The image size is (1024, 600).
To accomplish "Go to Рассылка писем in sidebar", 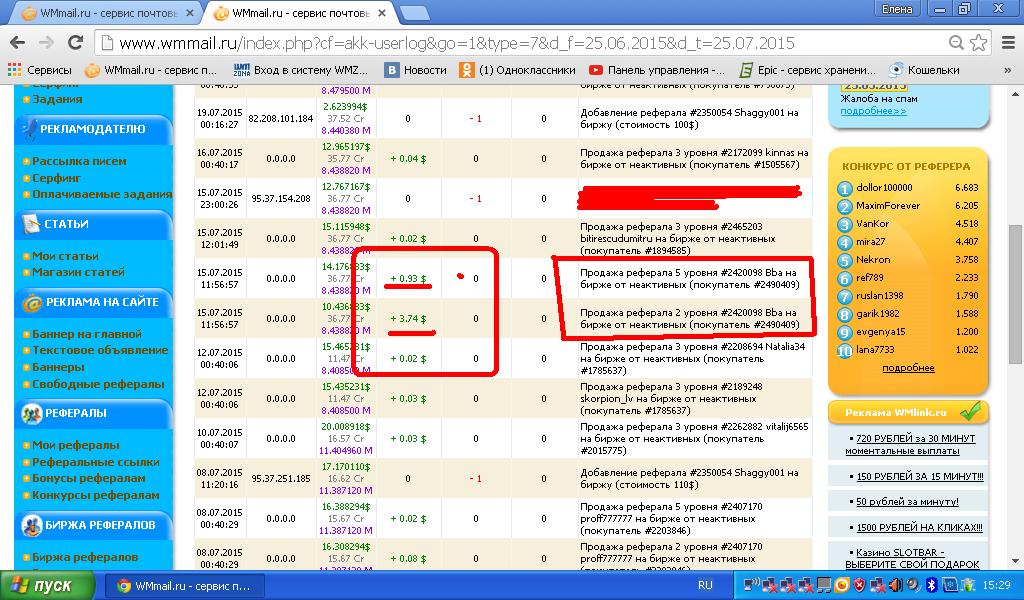I will (79, 161).
